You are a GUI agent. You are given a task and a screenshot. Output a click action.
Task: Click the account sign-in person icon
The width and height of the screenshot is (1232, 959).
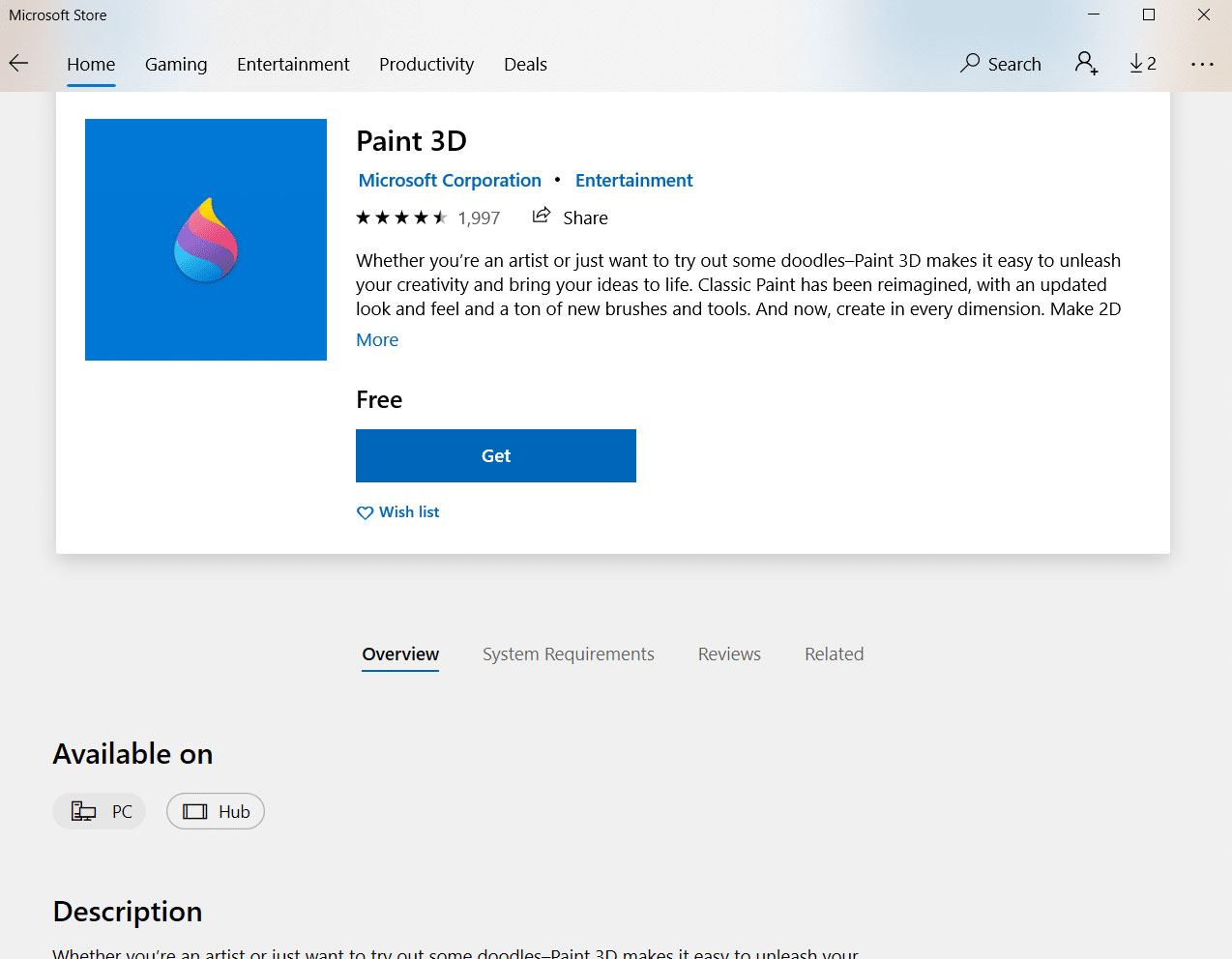[x=1086, y=64]
